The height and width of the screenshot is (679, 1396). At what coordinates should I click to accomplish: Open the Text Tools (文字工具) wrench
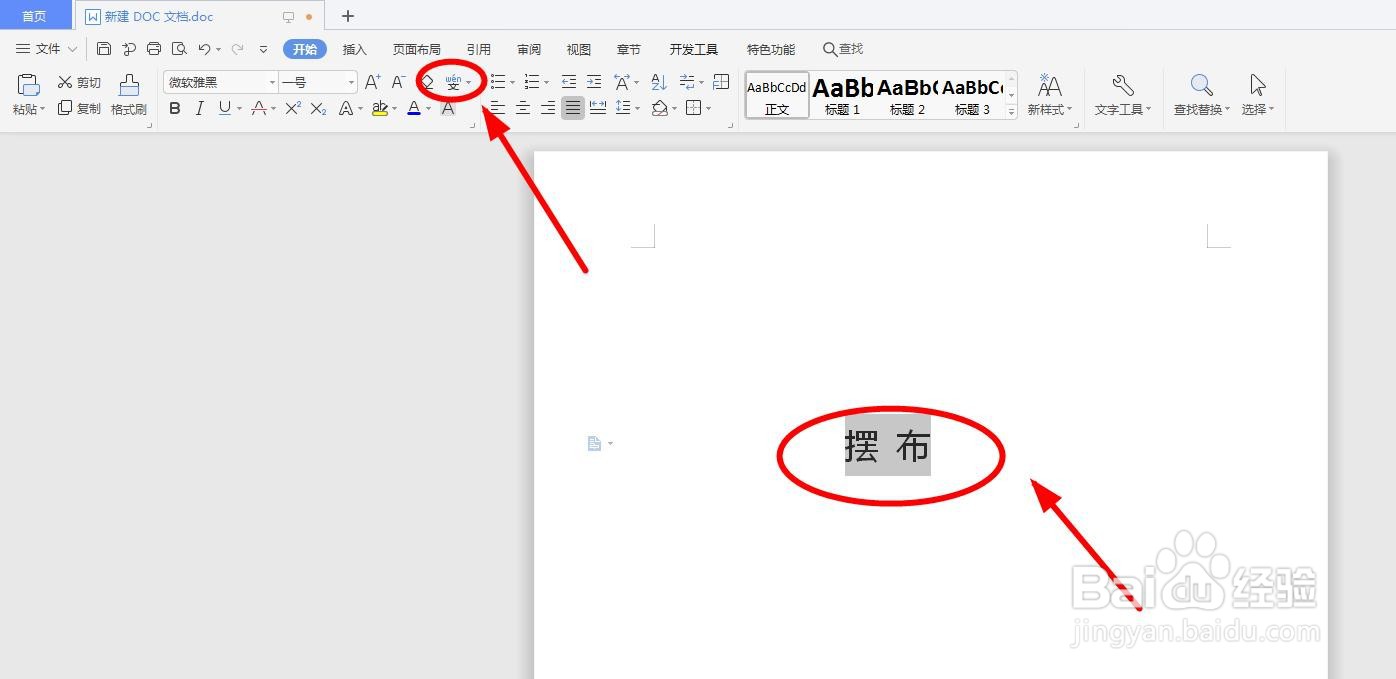pos(1121,95)
